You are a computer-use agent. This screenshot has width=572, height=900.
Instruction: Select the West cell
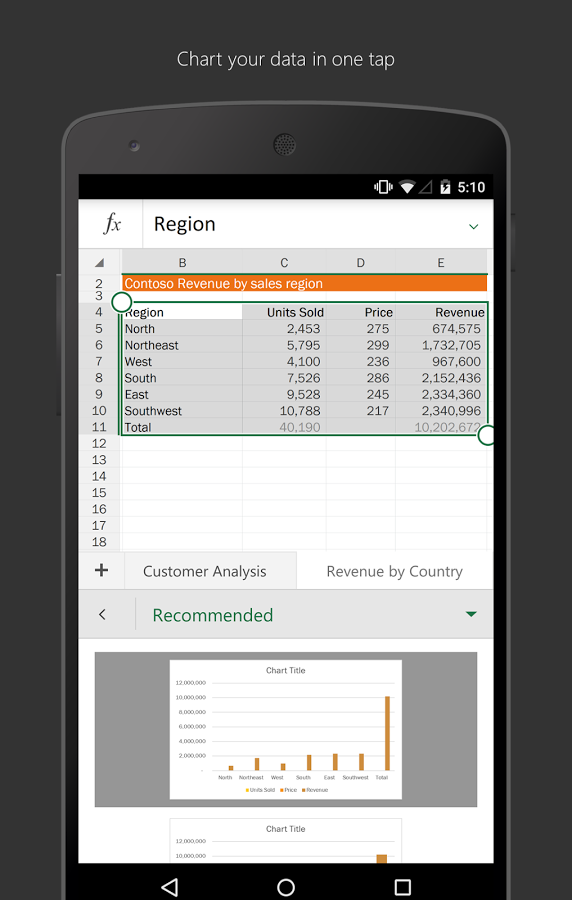(182, 362)
